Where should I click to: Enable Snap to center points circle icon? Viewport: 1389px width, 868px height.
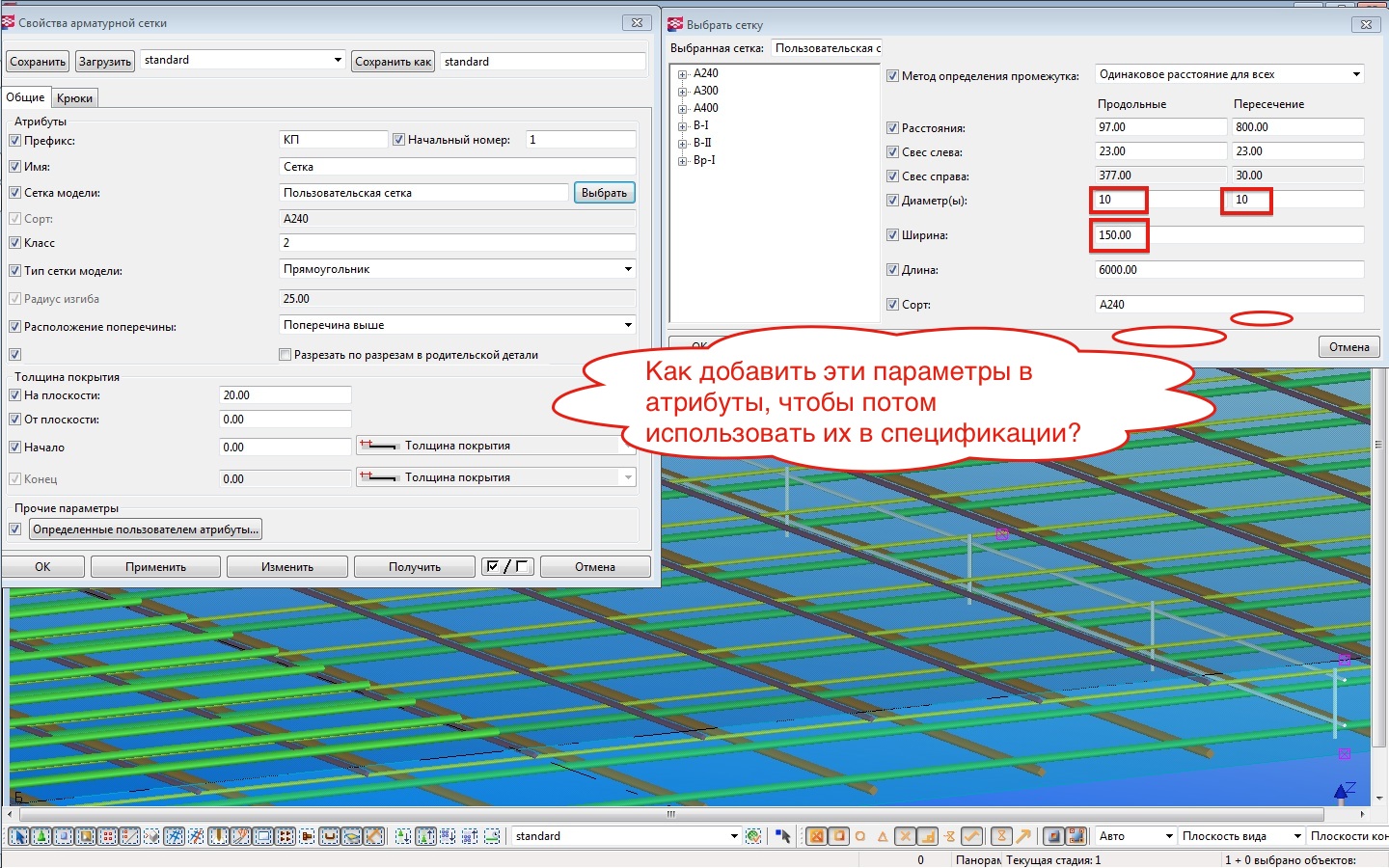[x=859, y=836]
